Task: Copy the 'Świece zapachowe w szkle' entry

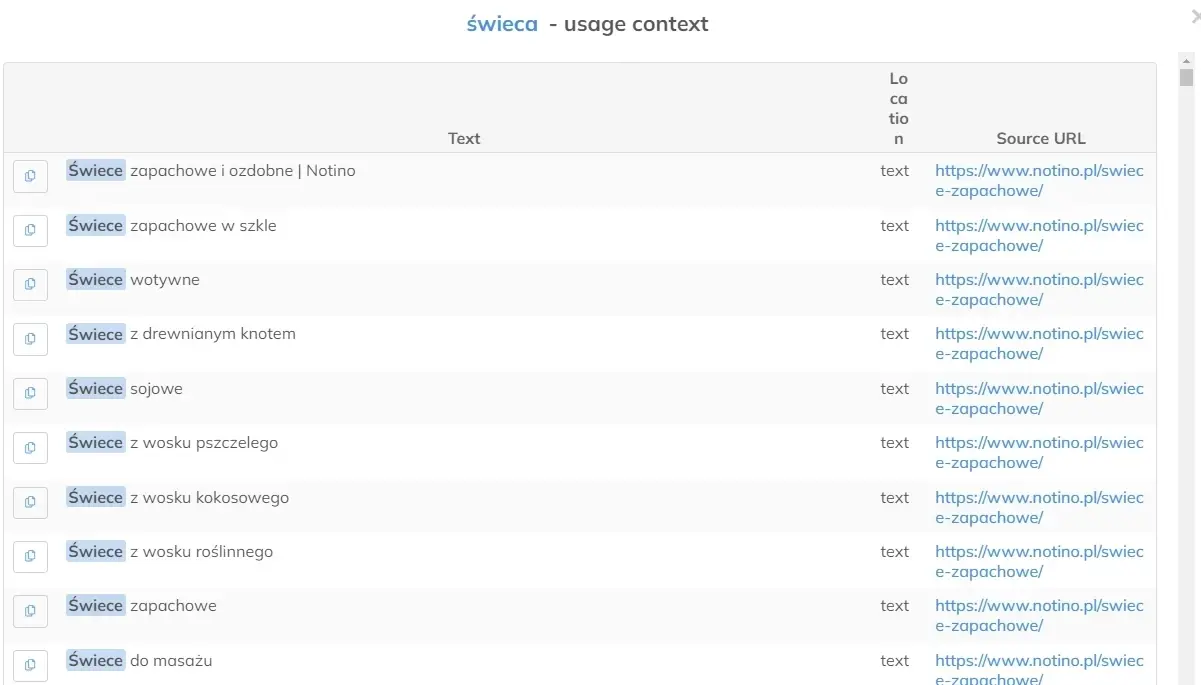Action: pyautogui.click(x=30, y=230)
